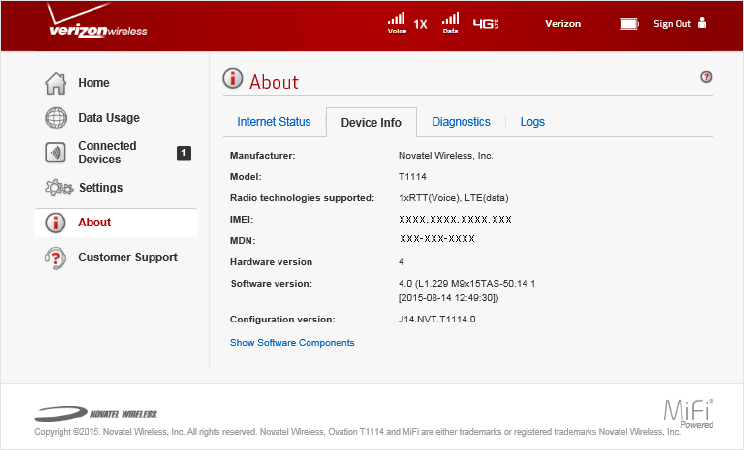Click the Home house icon
Image resolution: width=744 pixels, height=450 pixels.
coord(57,83)
